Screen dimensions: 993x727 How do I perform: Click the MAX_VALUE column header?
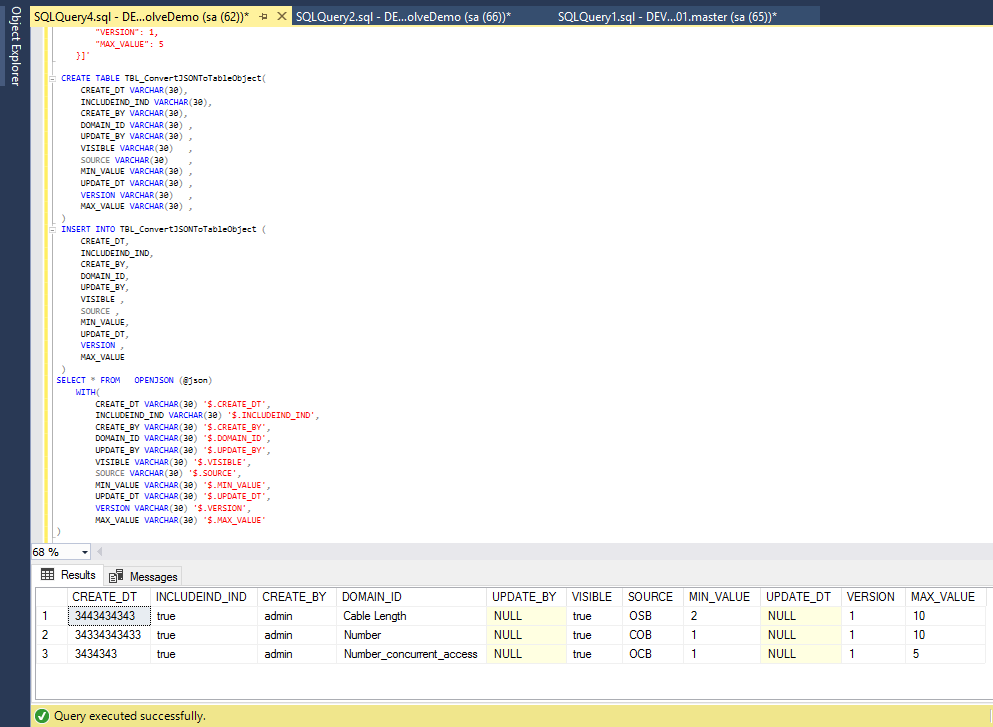(x=946, y=597)
